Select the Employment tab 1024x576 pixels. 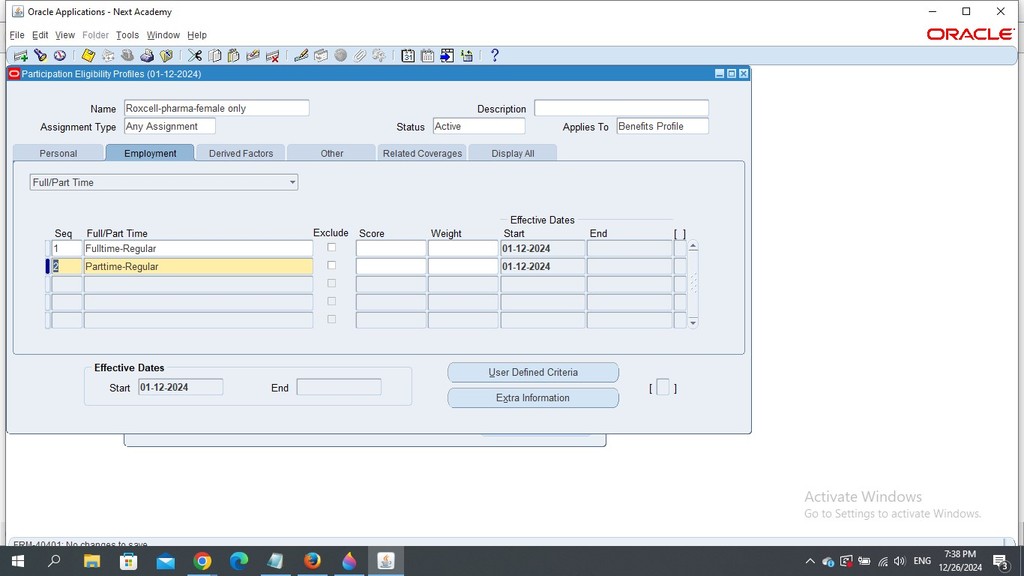150,153
